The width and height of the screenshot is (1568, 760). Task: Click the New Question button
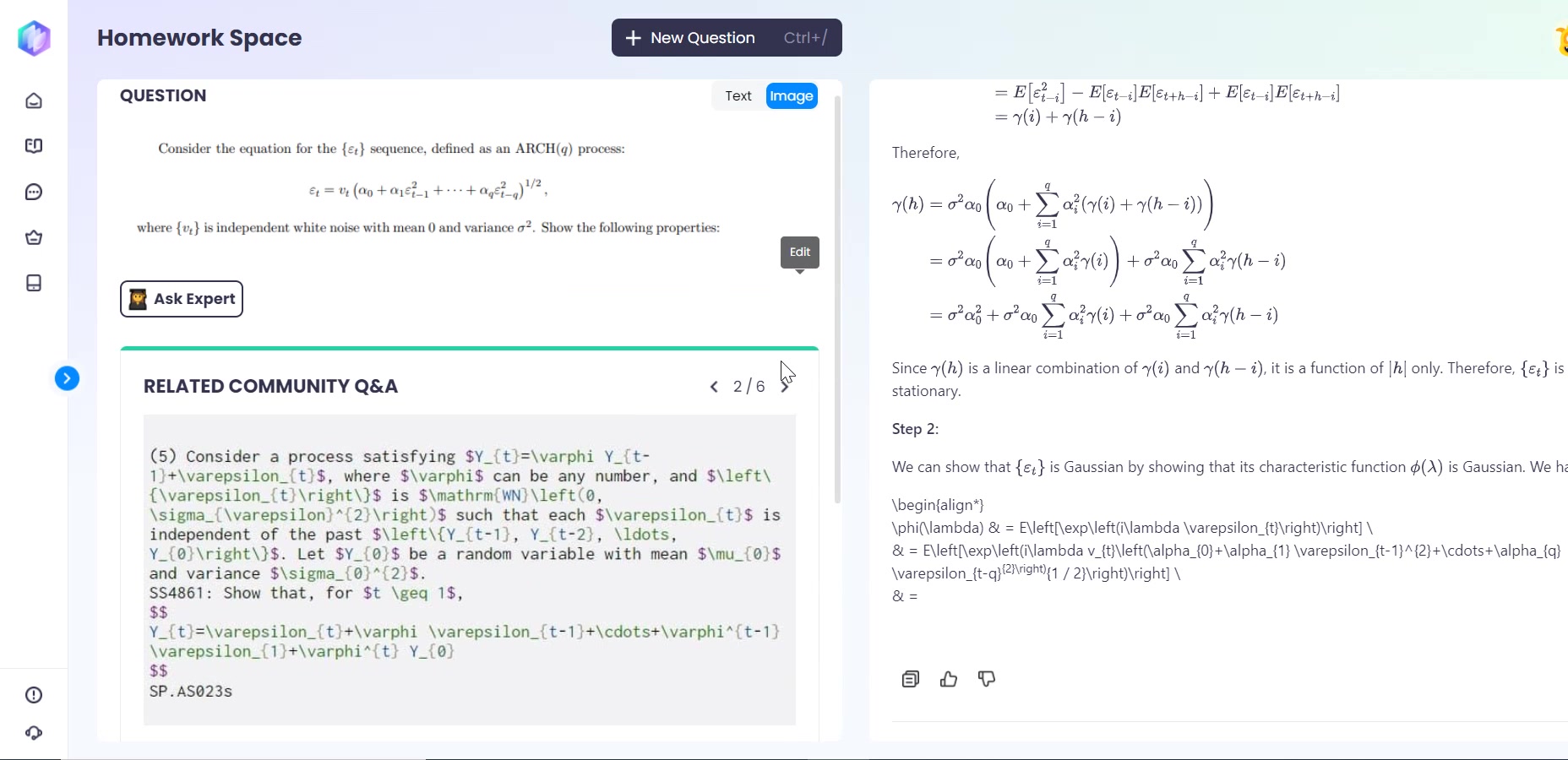click(x=727, y=38)
